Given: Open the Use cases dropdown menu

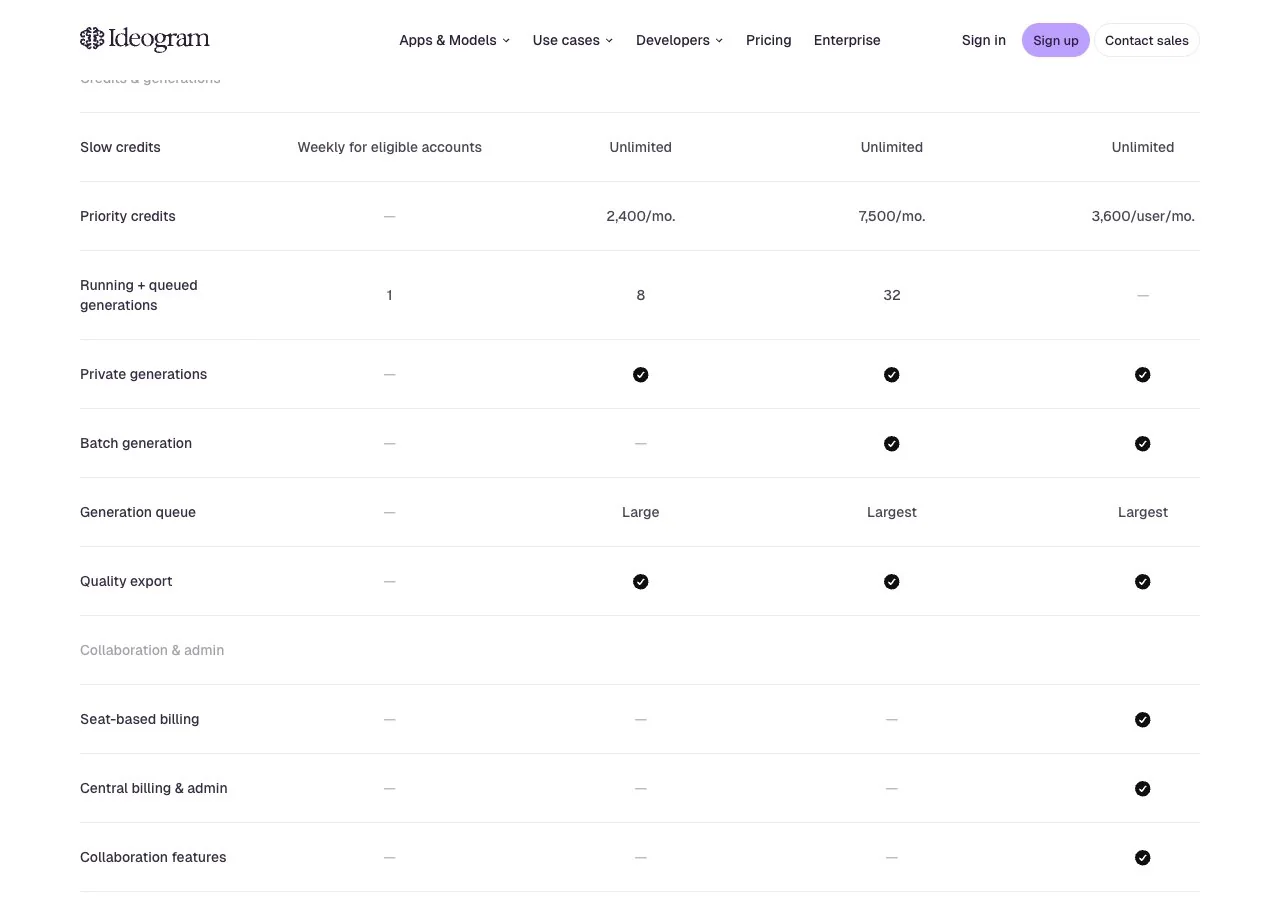Looking at the screenshot, I should coord(573,40).
